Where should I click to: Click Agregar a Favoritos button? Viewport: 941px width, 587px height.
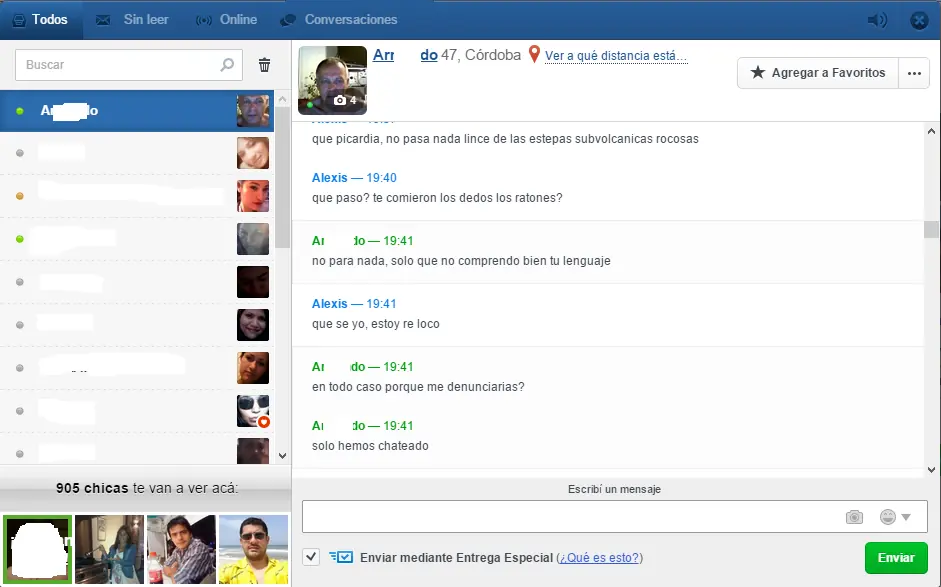[x=817, y=73]
